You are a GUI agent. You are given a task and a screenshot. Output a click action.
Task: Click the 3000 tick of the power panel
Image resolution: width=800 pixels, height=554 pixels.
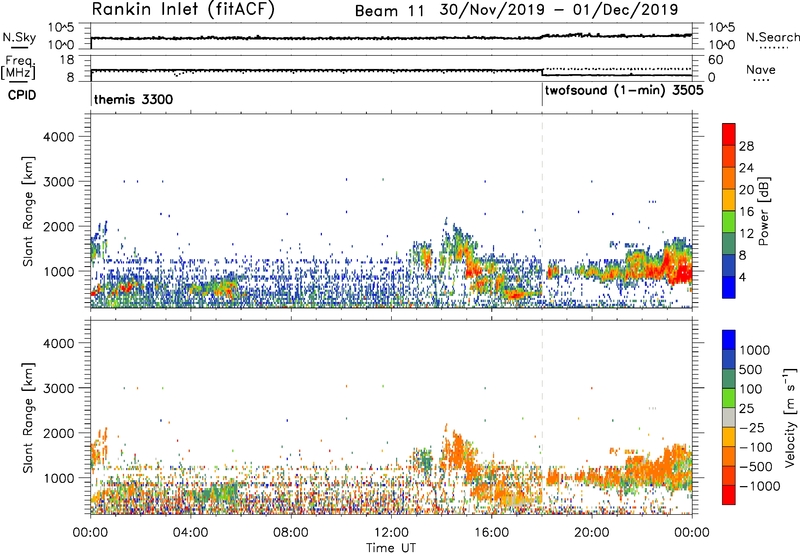(59, 182)
